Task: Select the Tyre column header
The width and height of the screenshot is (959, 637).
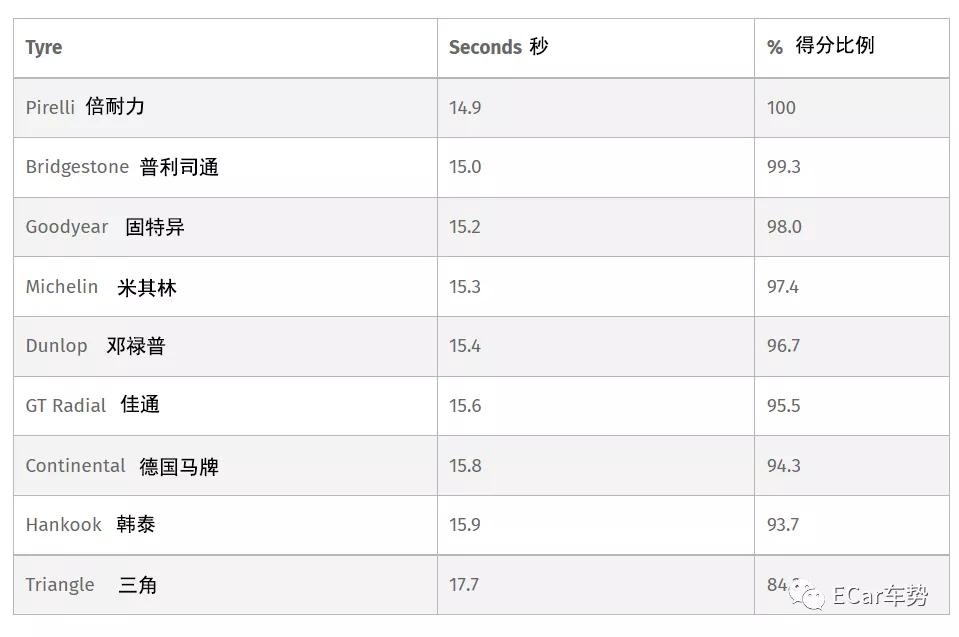Action: tap(44, 48)
